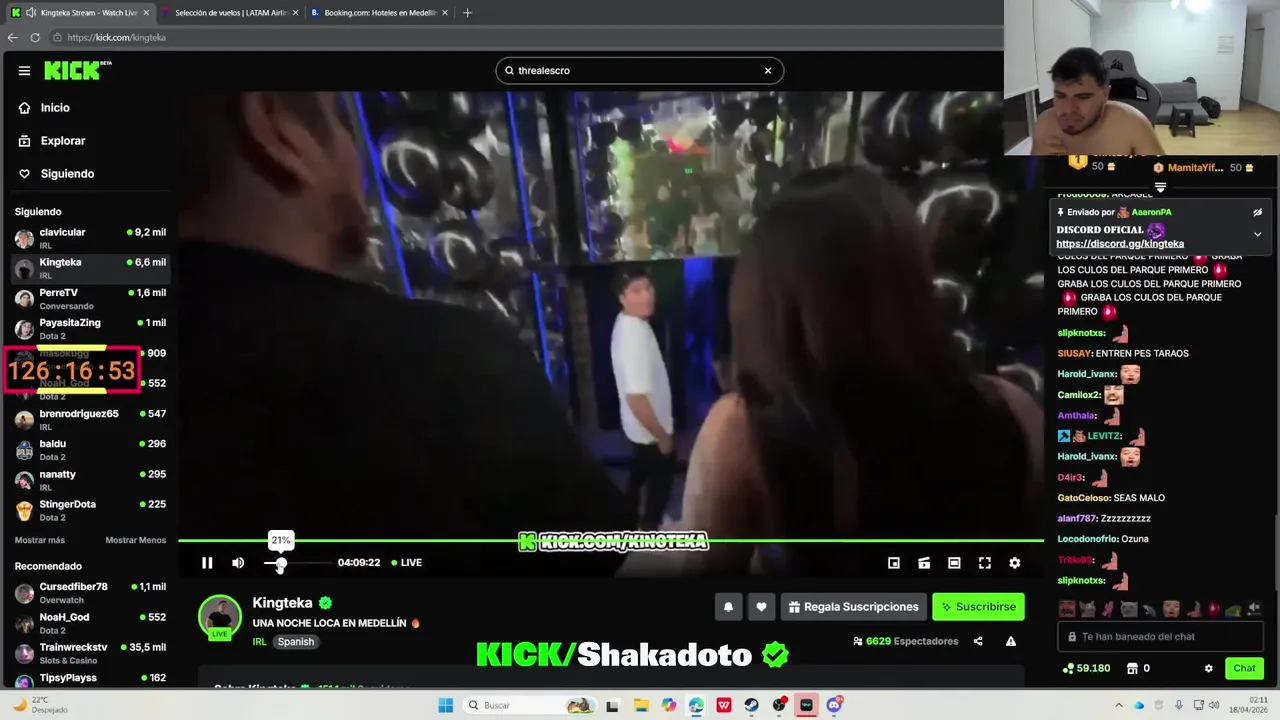Go to the Kick logo homepage

coord(77,70)
